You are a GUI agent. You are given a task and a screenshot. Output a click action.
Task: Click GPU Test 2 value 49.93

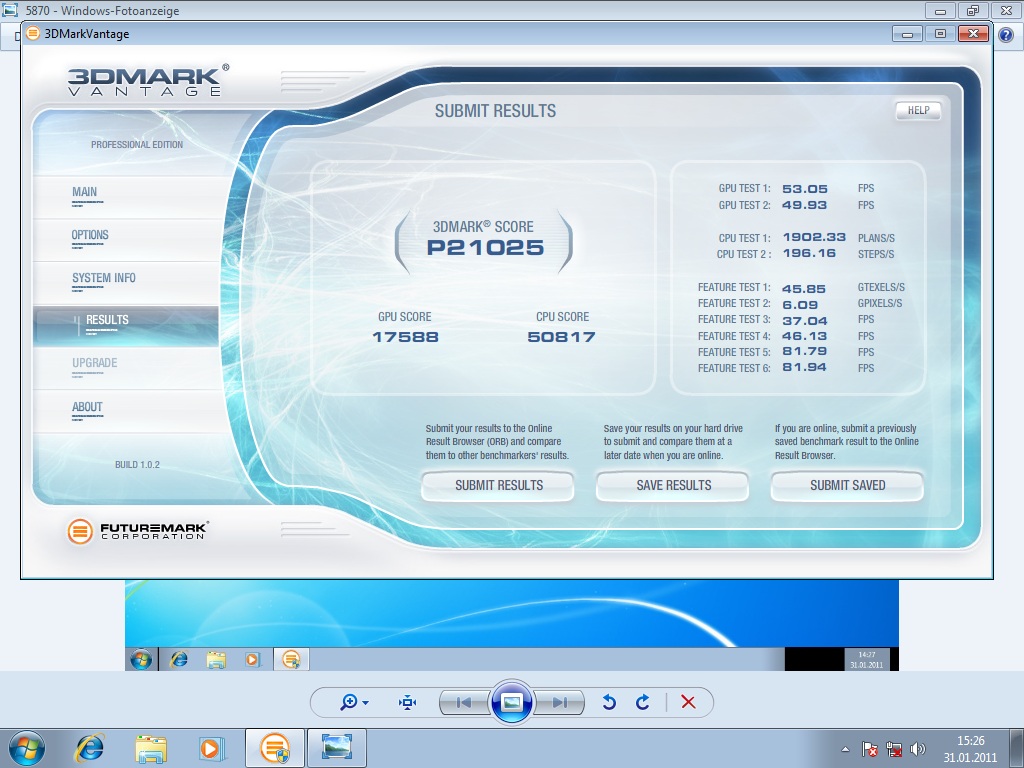(805, 205)
